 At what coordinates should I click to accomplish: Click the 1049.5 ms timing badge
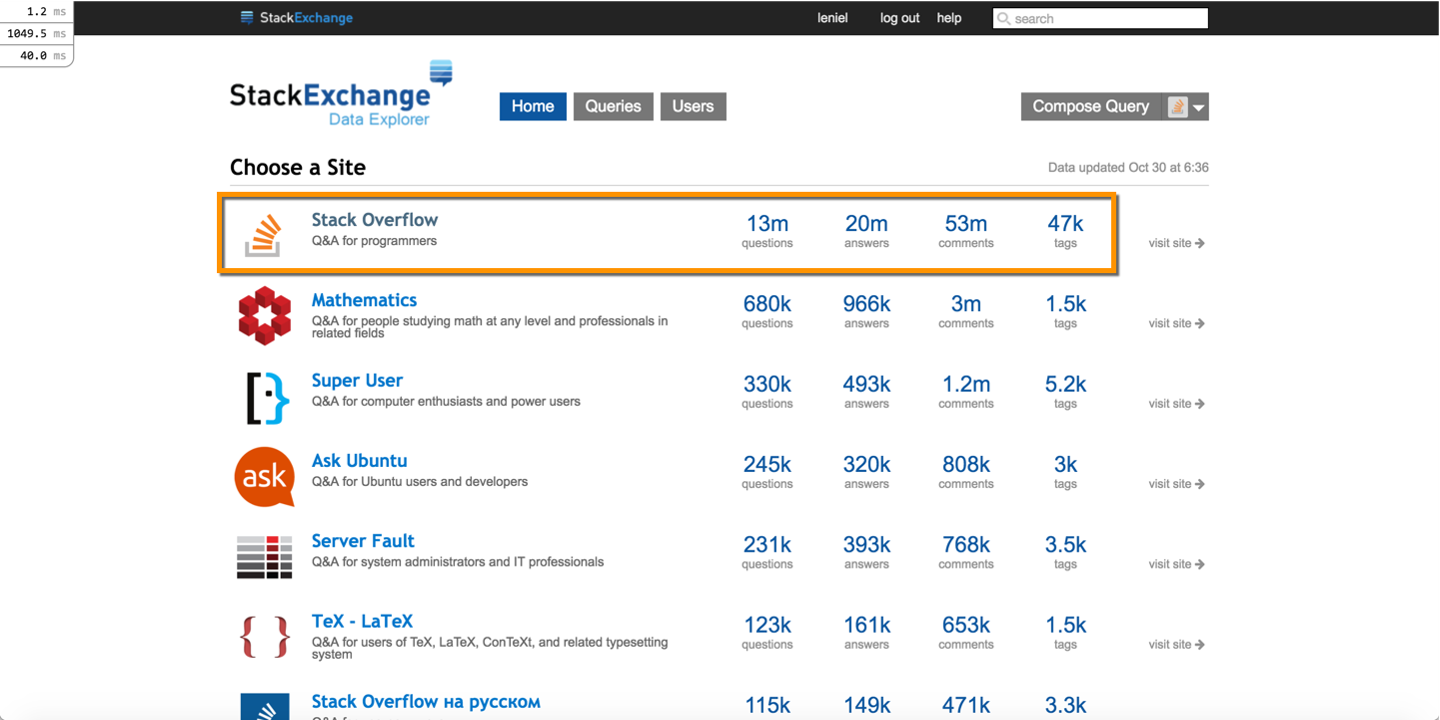coord(37,32)
